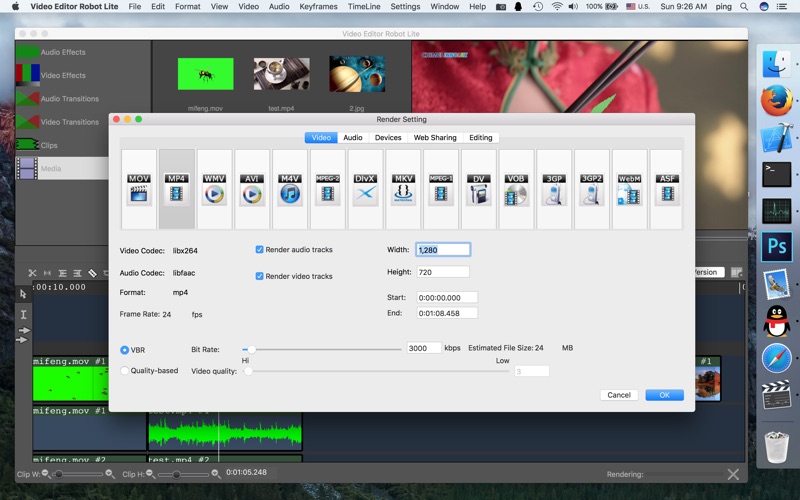Click the Width input field
The image size is (800, 500).
tap(443, 249)
